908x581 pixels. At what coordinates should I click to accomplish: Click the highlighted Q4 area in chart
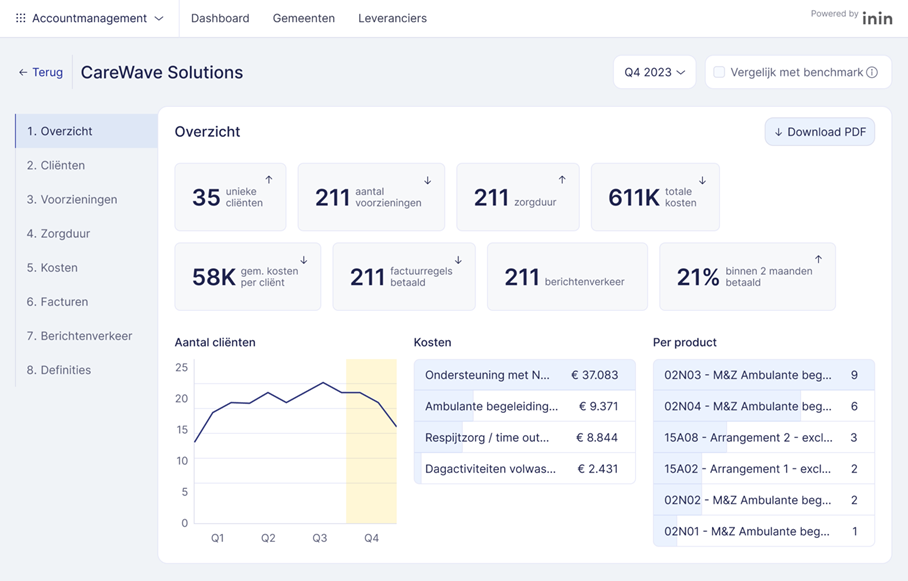coord(371,440)
